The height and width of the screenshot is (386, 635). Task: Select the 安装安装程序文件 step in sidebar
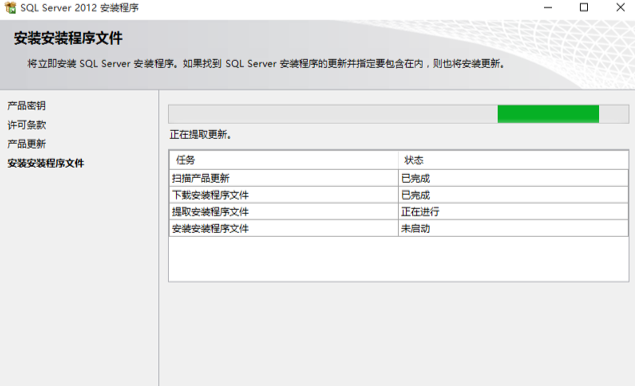[x=46, y=163]
